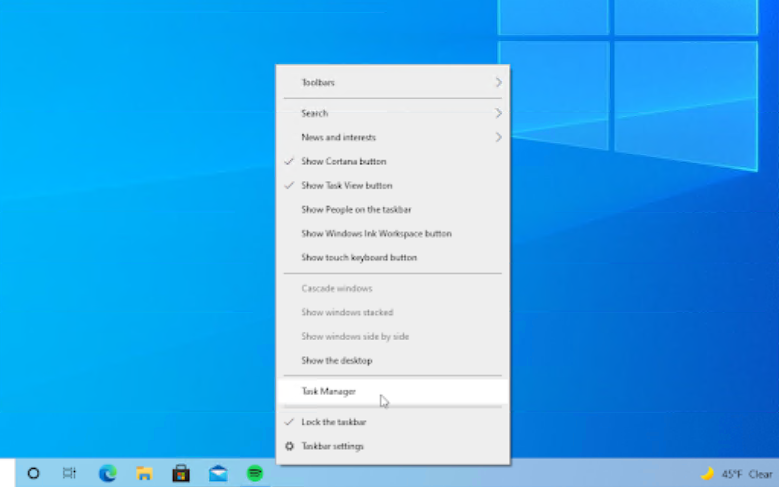Open File Explorer from the taskbar
Viewport: 779px width, 487px height.
144,473
